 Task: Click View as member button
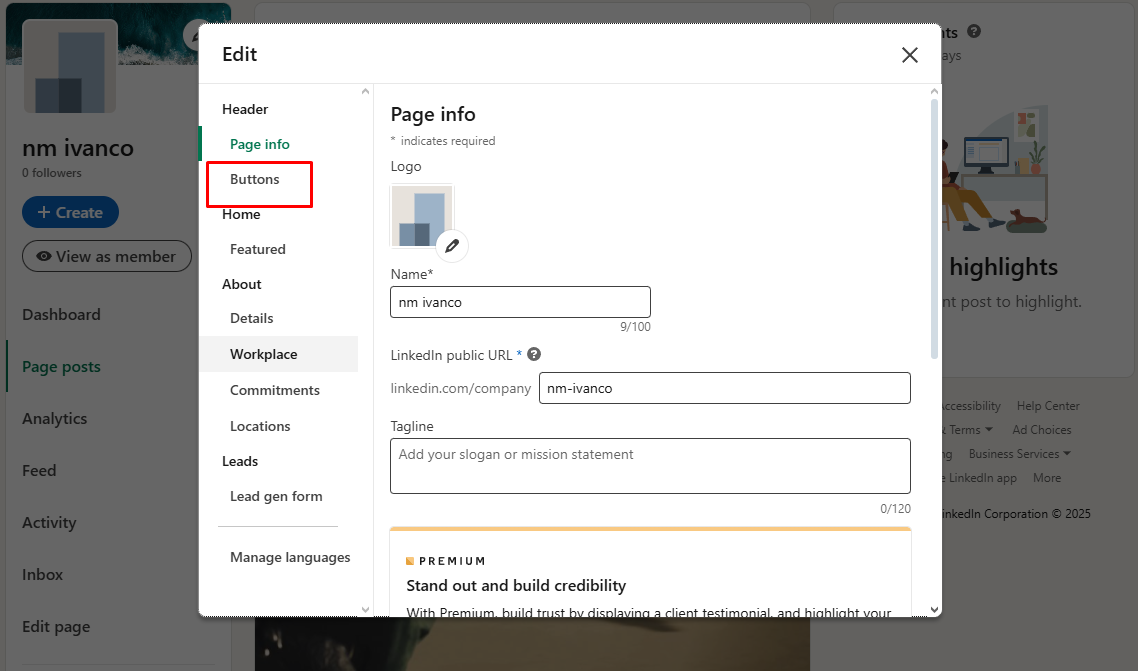107,256
